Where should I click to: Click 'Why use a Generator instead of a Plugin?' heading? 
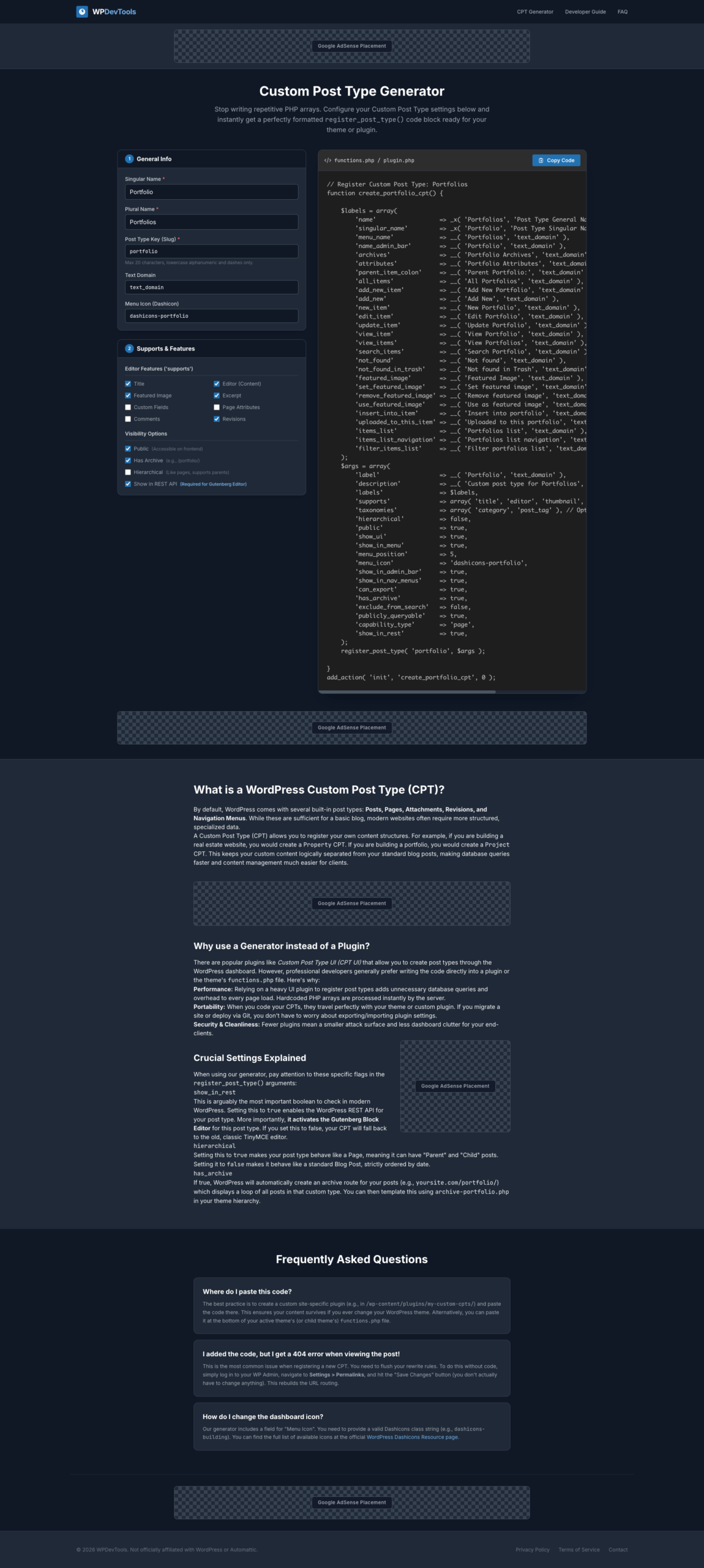[282, 946]
